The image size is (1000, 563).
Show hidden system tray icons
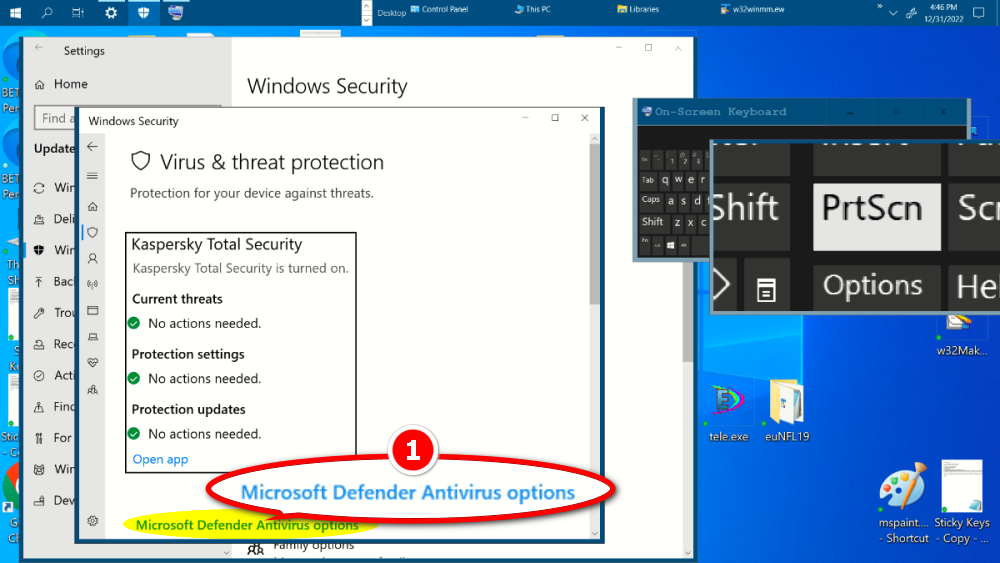click(x=893, y=13)
